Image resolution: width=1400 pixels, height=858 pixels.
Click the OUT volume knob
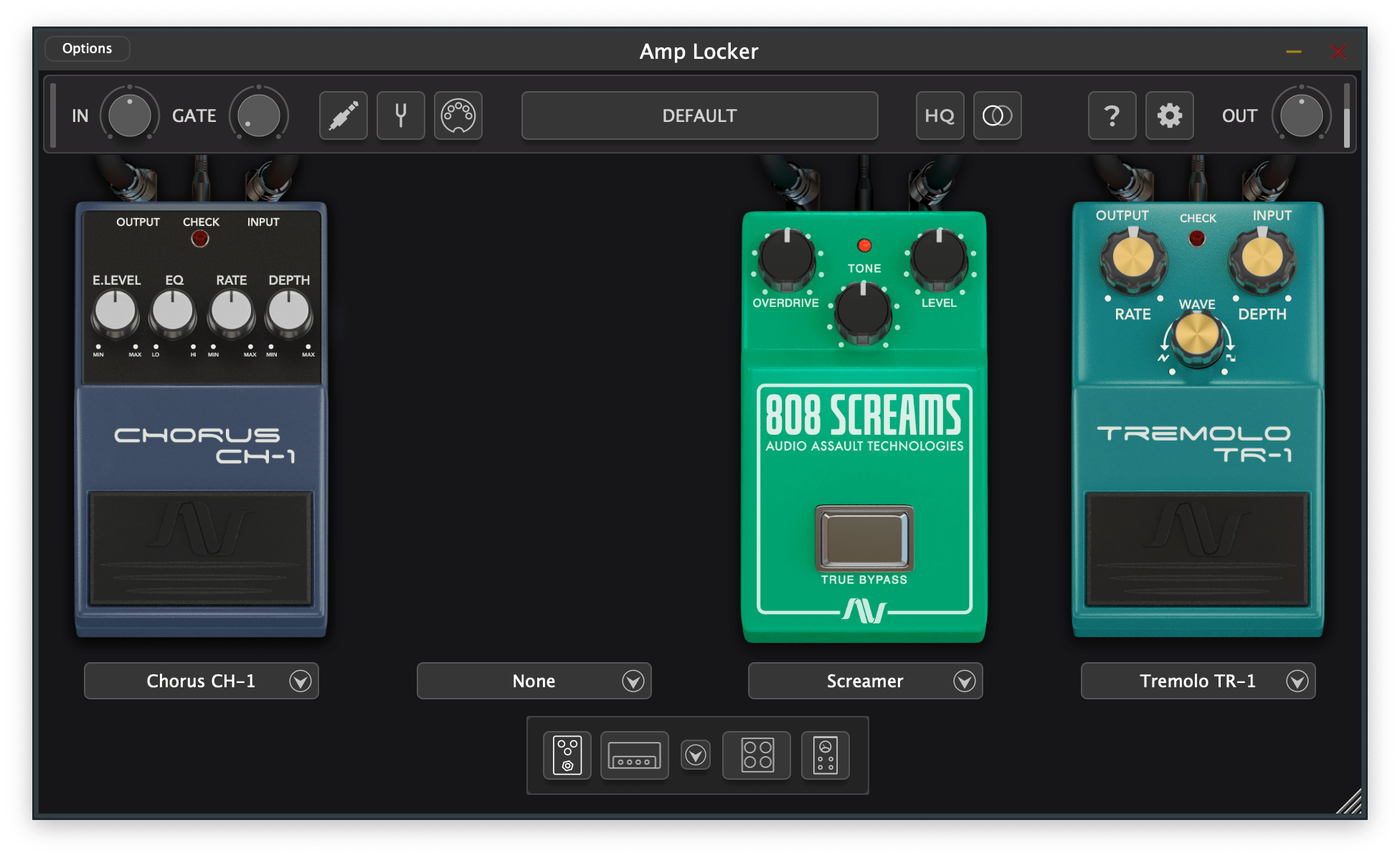pos(1301,115)
